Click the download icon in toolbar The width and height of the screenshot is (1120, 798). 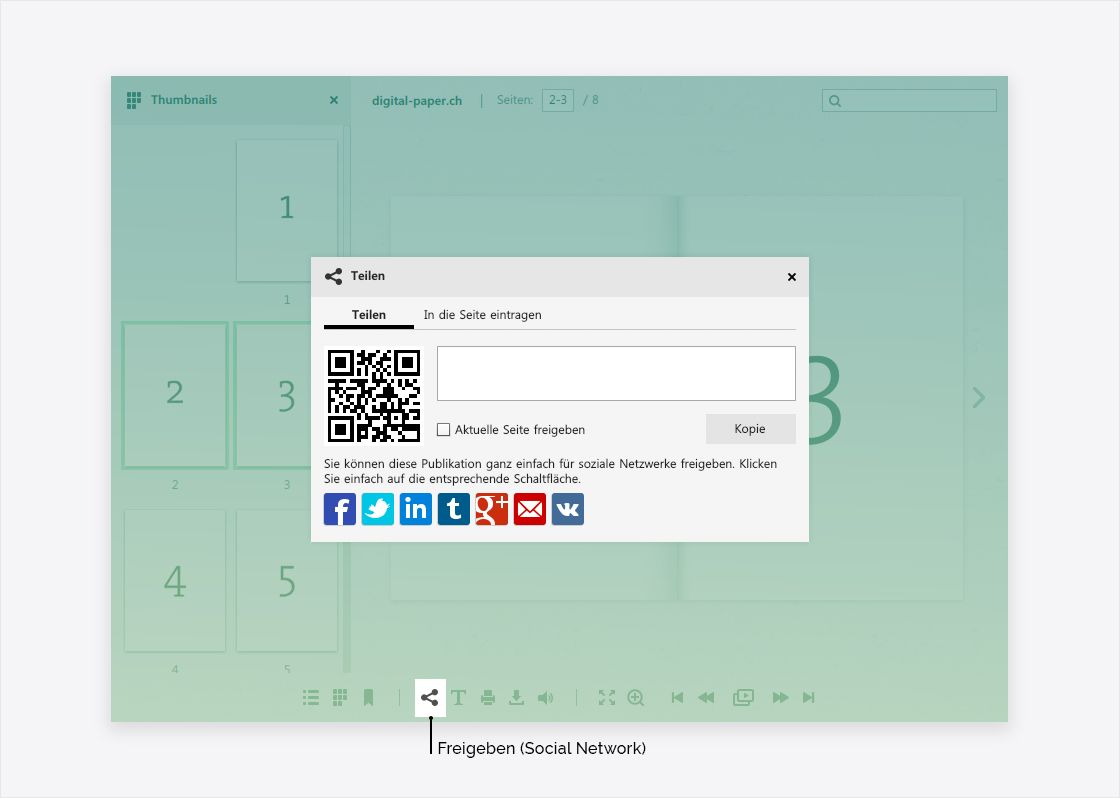coord(516,698)
